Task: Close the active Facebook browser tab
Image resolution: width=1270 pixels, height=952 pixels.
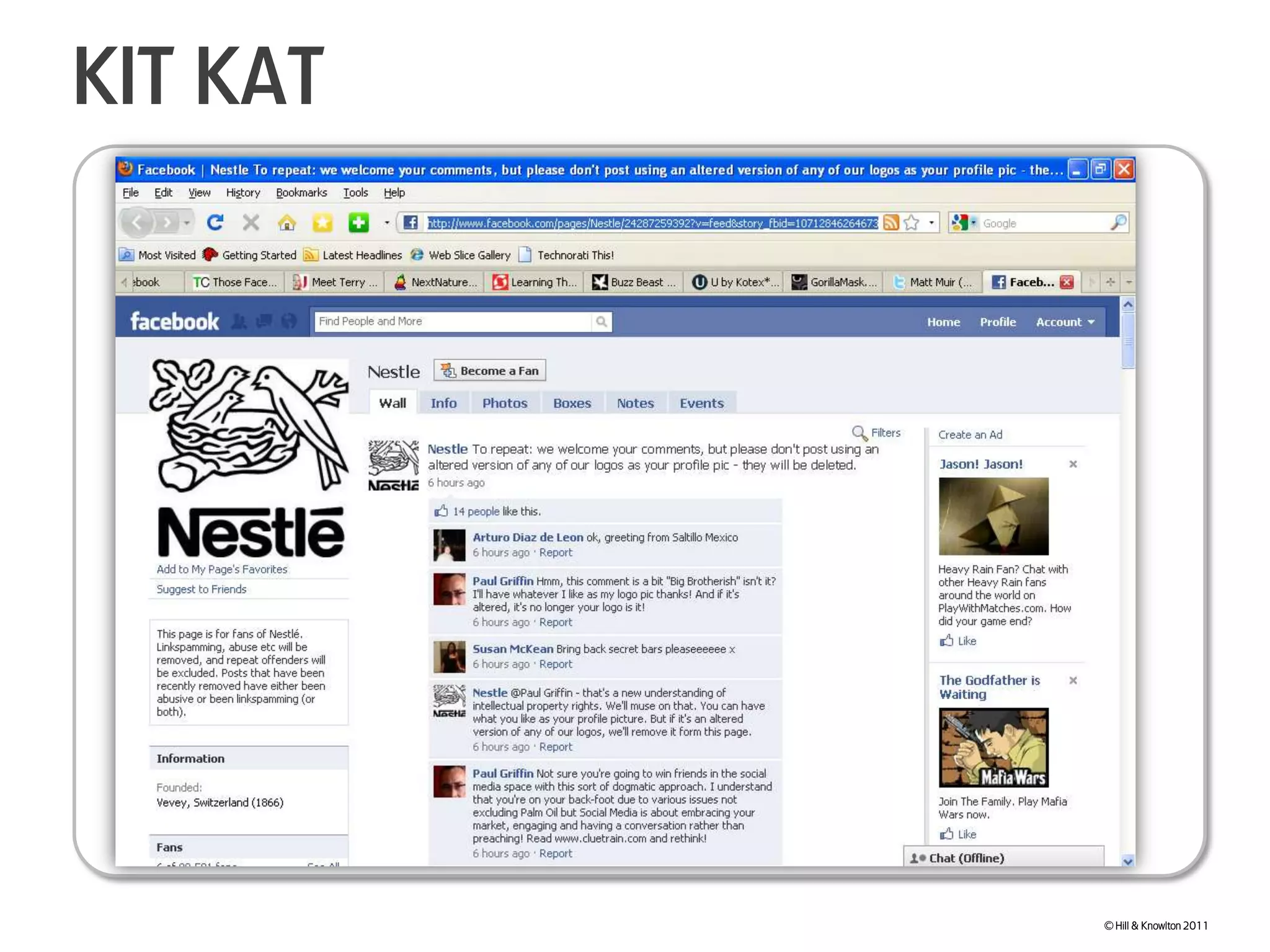Action: (1067, 282)
